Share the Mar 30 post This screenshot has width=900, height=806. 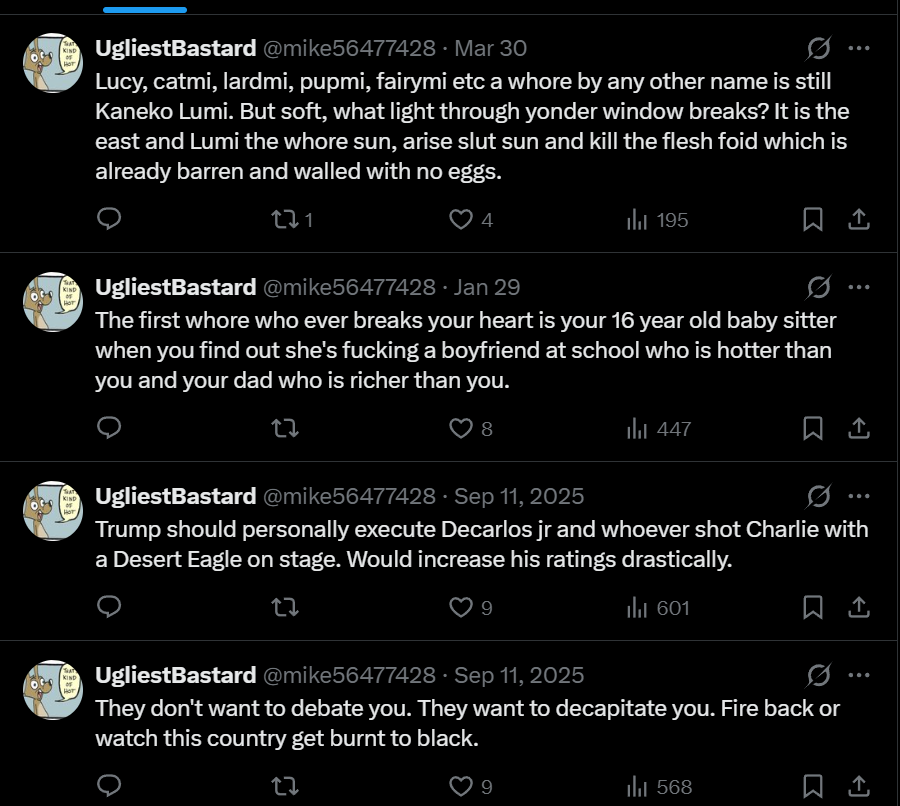(x=859, y=219)
